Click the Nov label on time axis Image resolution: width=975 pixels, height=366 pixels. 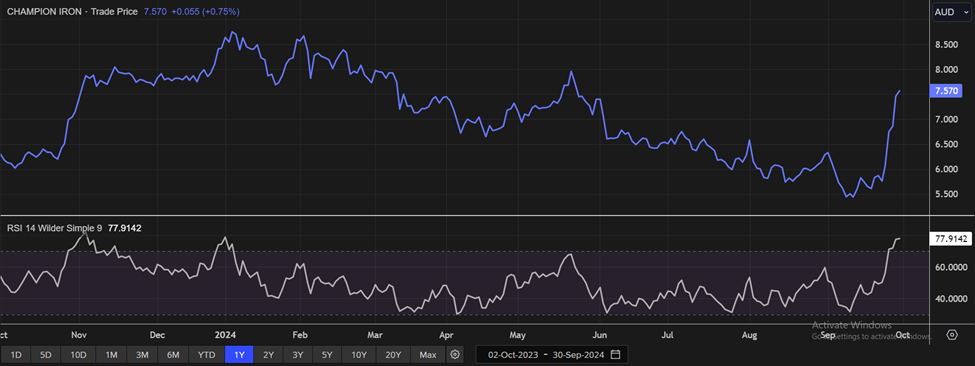point(78,335)
